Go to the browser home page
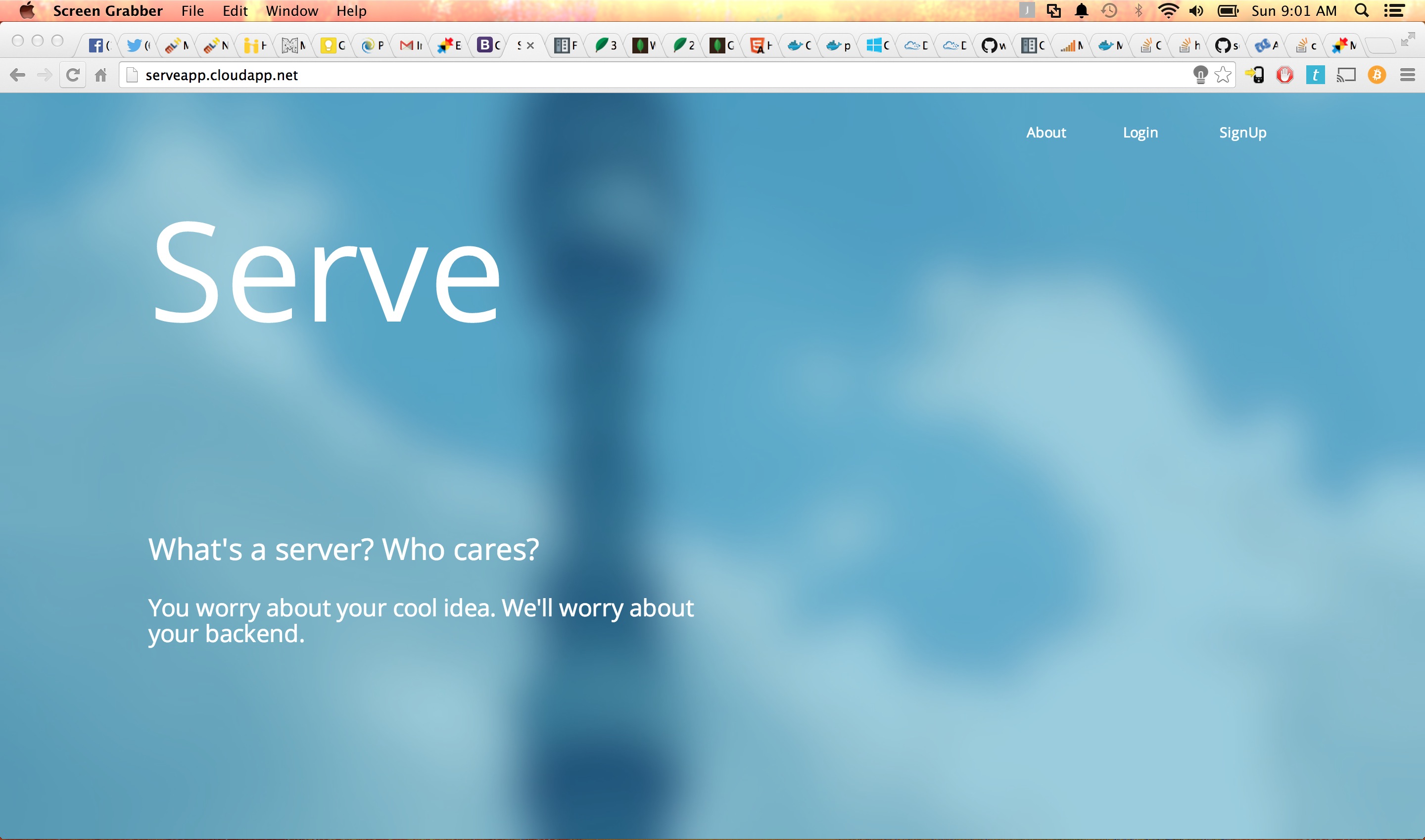The height and width of the screenshot is (840, 1425). (x=101, y=75)
